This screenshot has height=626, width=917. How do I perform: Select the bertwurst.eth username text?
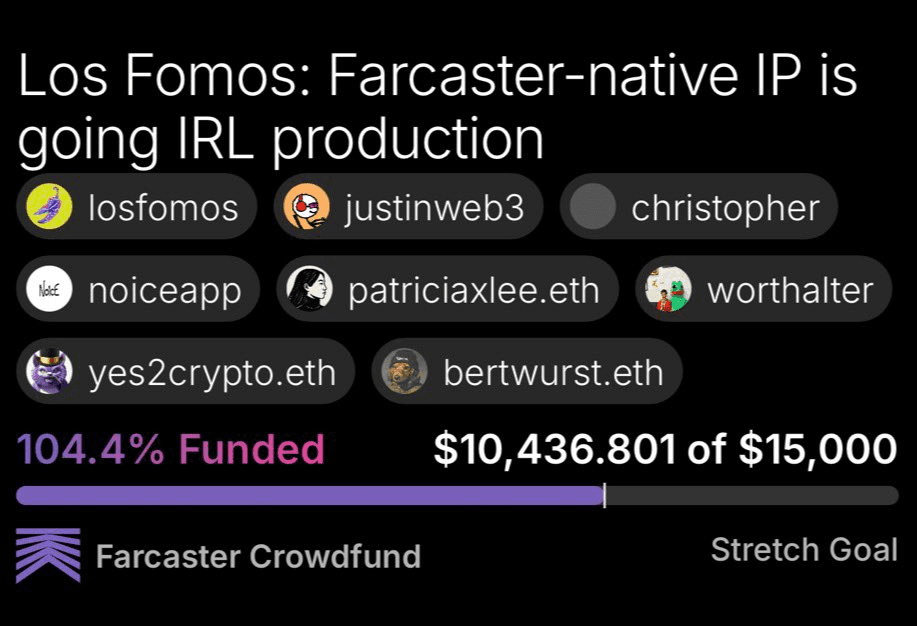(x=553, y=373)
